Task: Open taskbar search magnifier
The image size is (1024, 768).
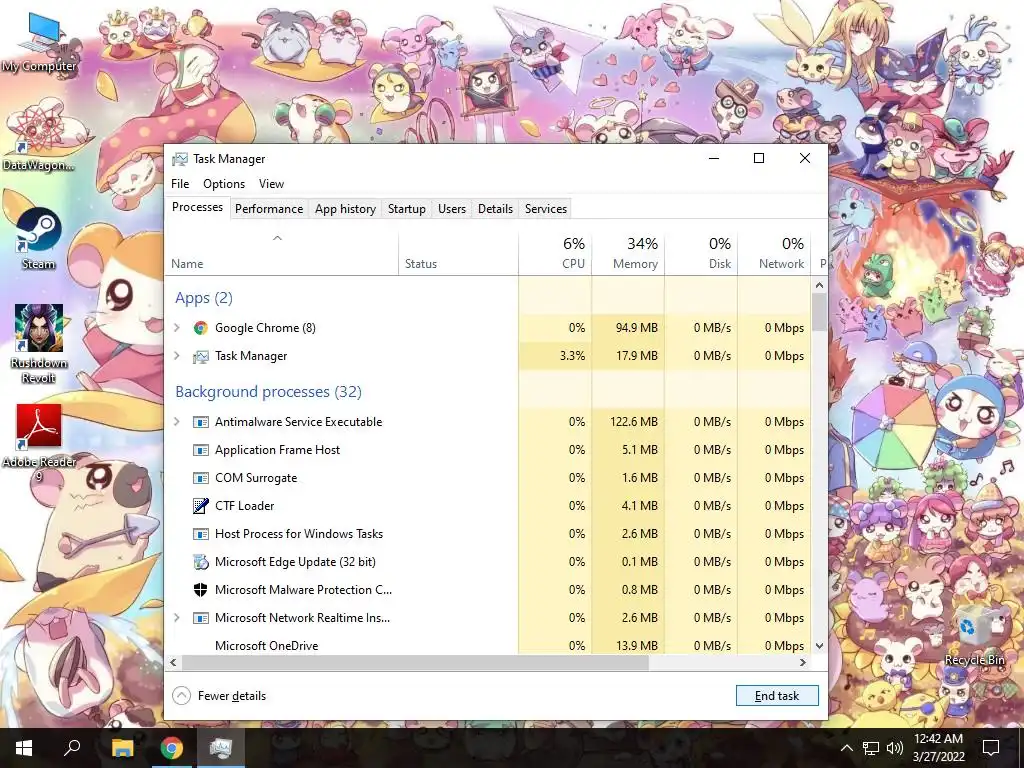Action: [72, 748]
